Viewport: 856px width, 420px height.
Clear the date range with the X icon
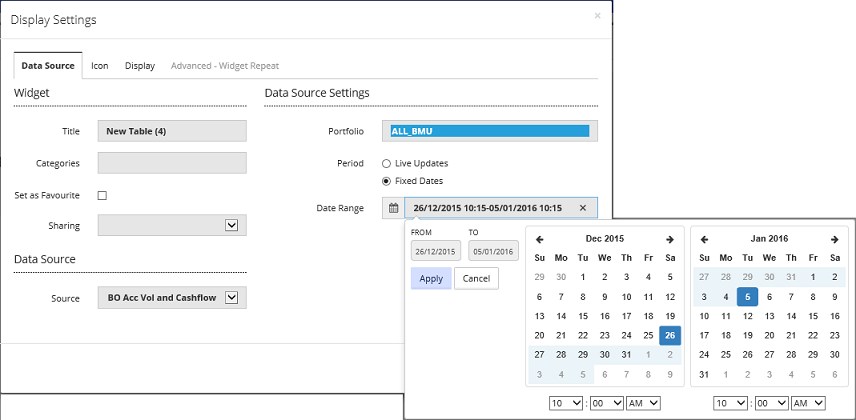[582, 208]
